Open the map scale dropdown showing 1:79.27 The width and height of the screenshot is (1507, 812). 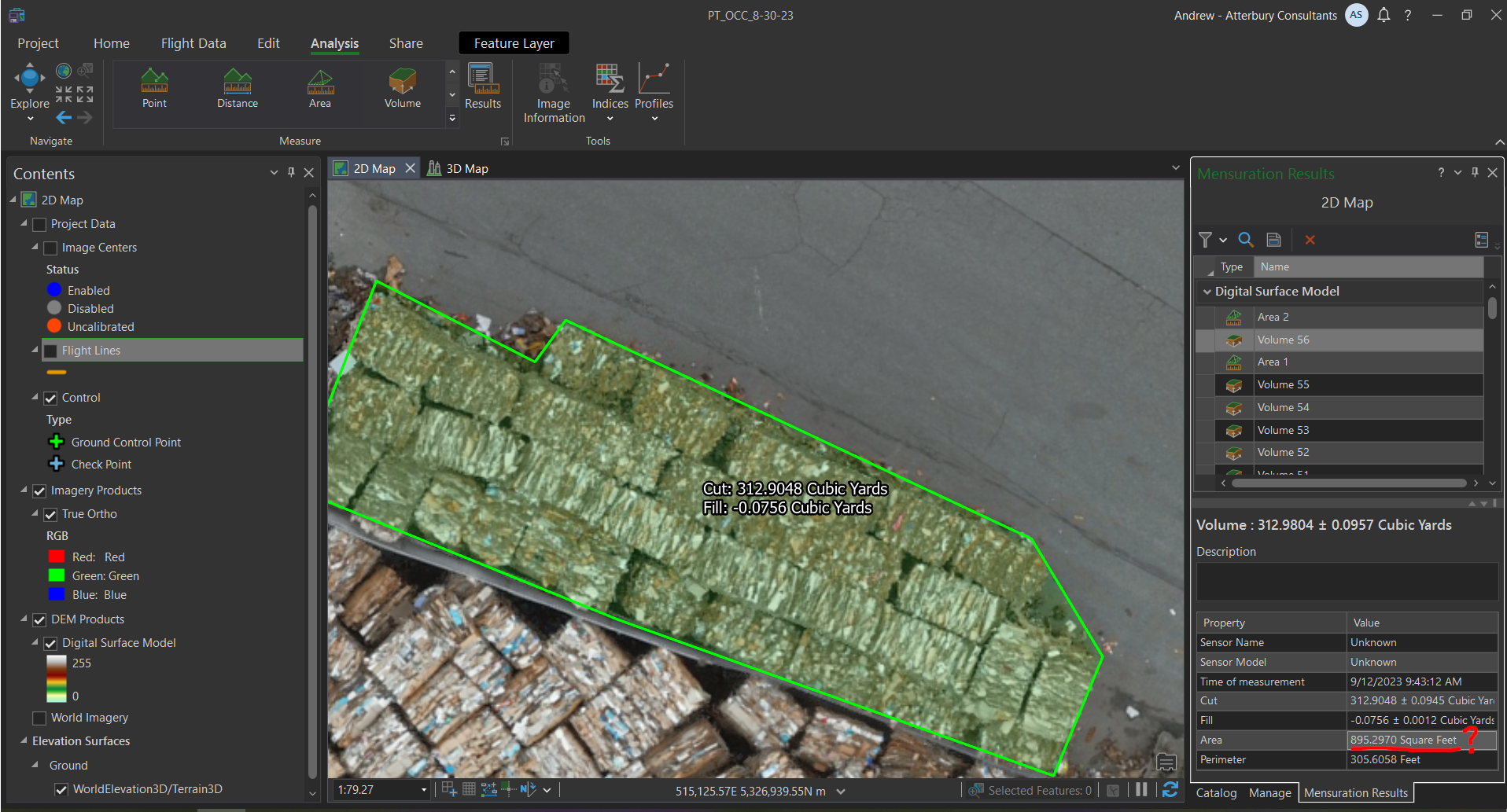pyautogui.click(x=422, y=789)
